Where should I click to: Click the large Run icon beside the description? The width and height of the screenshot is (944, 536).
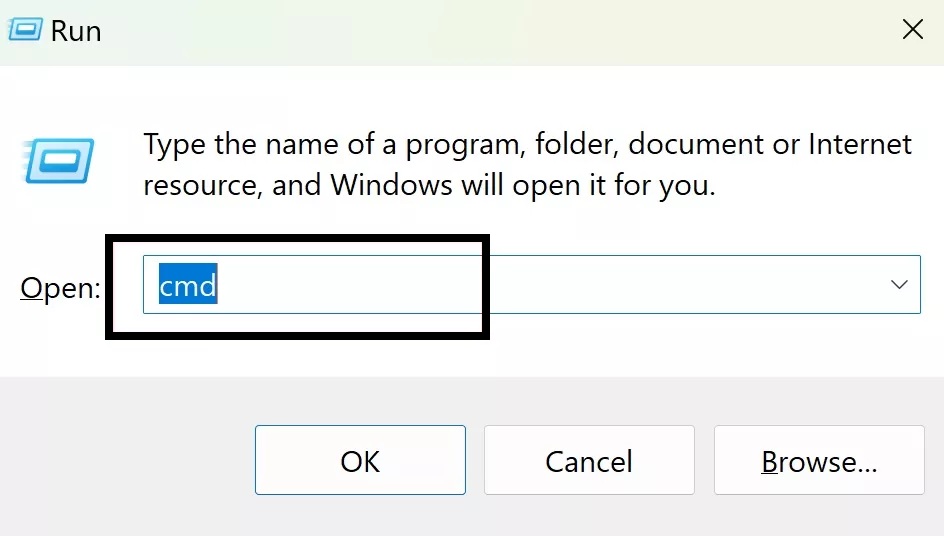point(58,161)
